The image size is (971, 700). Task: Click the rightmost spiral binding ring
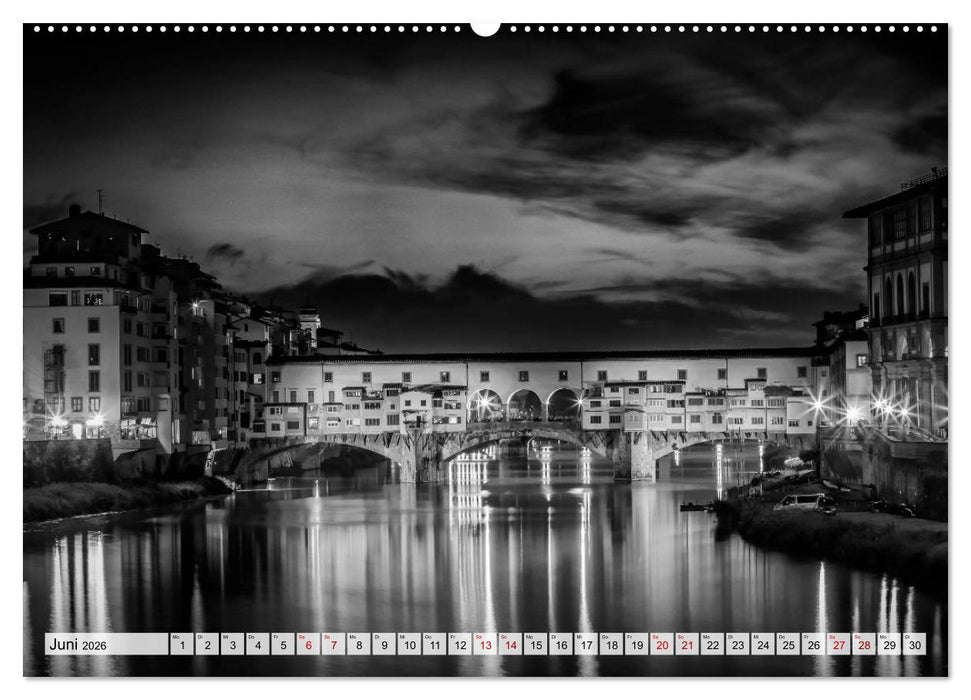click(x=936, y=31)
